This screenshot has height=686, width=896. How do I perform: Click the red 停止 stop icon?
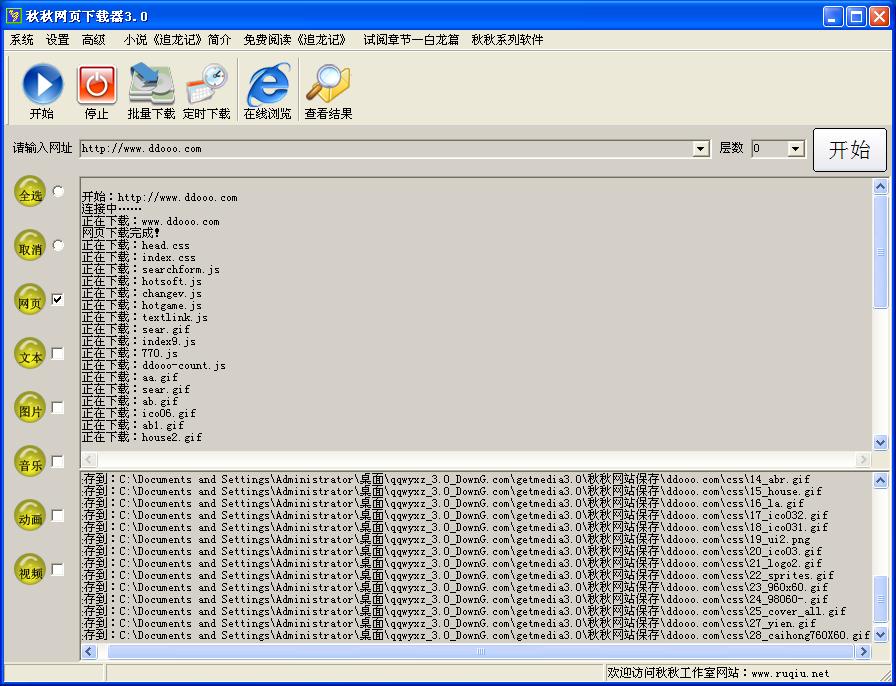tap(97, 85)
